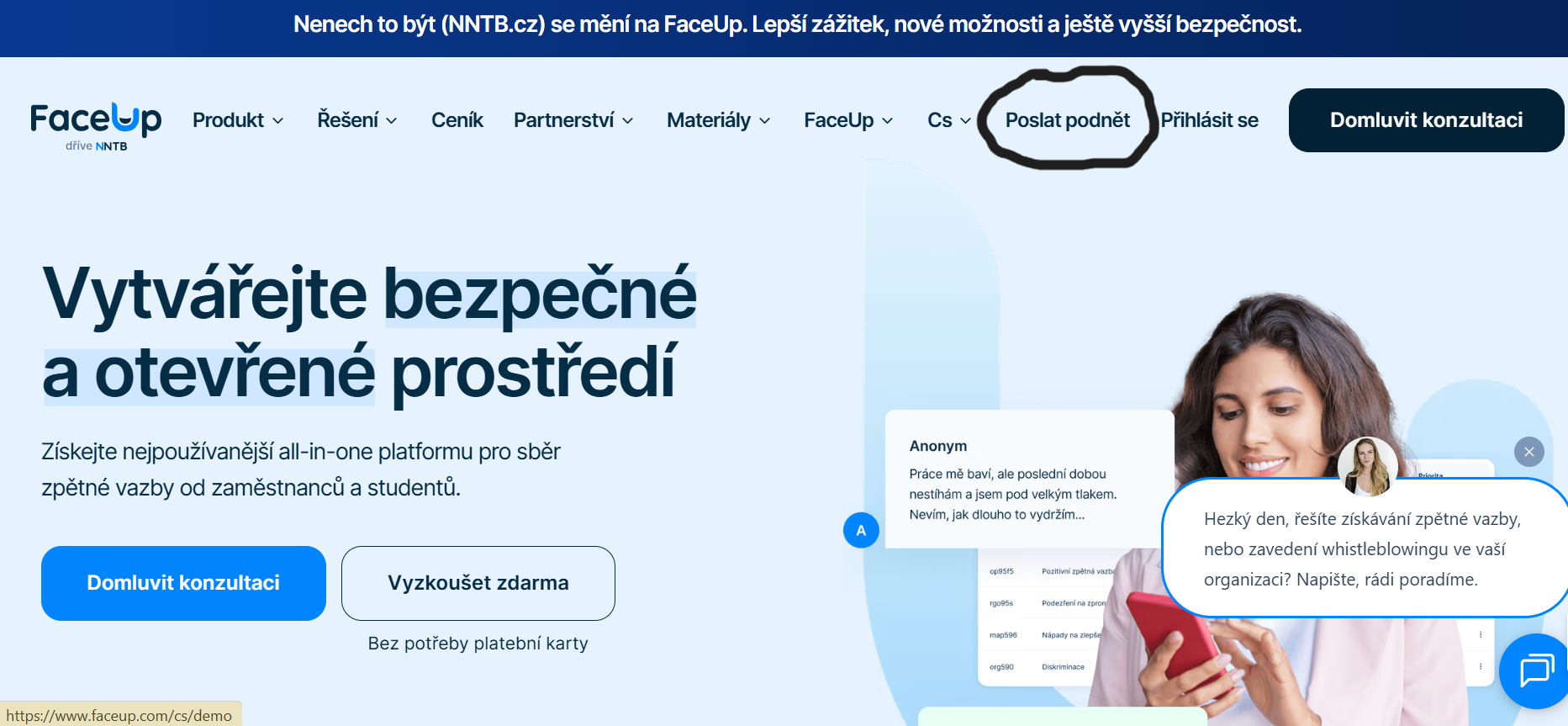Click the chat greeting message bubble

1361,548
